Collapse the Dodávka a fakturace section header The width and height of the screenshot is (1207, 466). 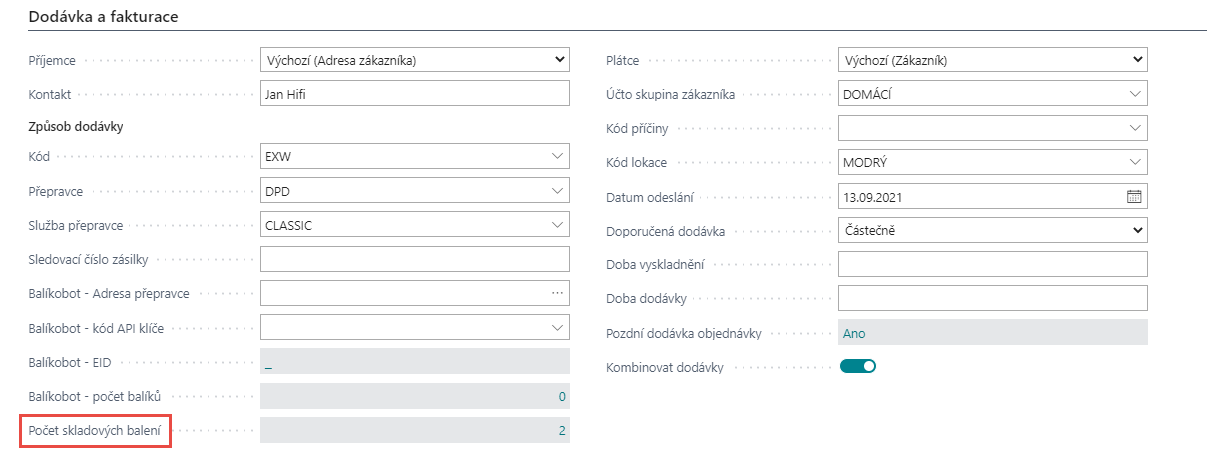click(x=104, y=16)
